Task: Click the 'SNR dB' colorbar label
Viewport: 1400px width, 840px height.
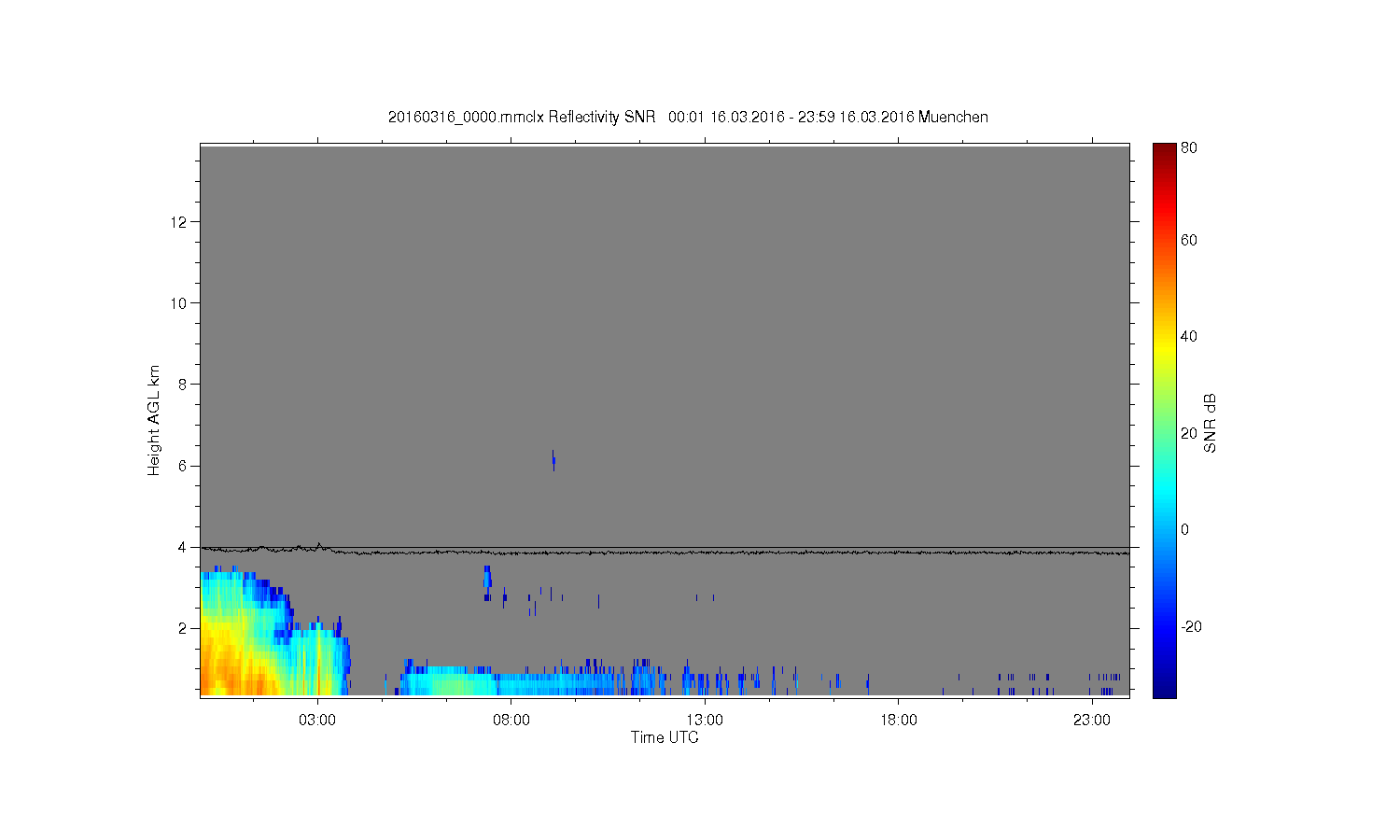Action: pos(1211,423)
